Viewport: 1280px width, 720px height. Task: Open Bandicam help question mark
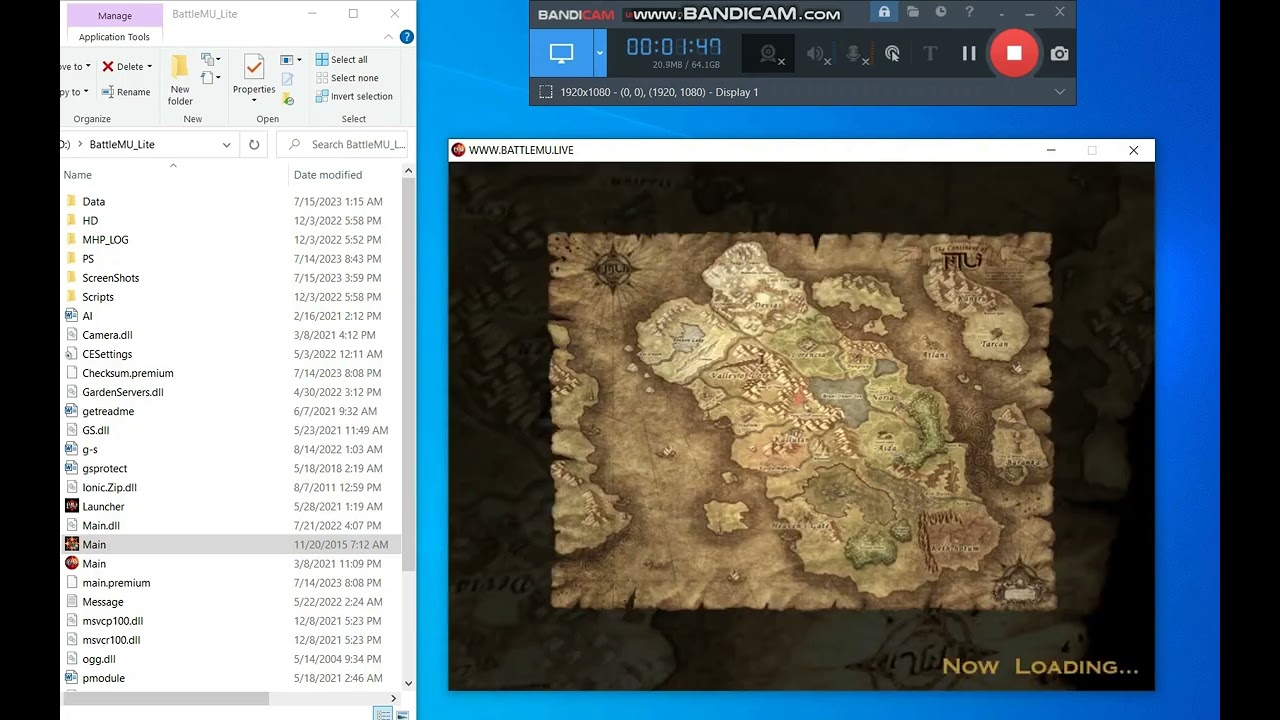coord(969,12)
